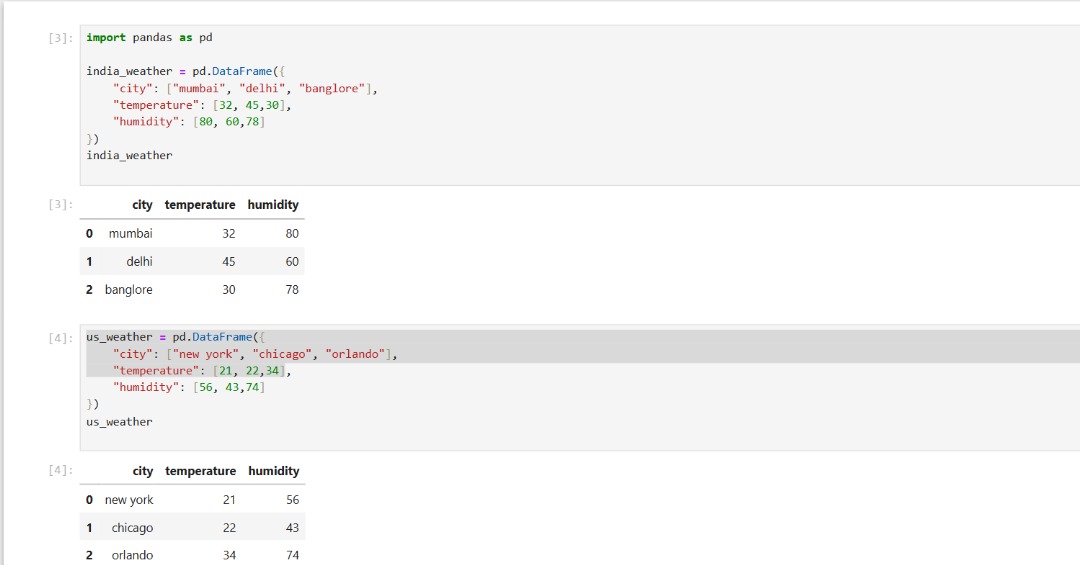Click index 2 in the orlando row
Screen dimensions: 1080x565
click(x=89, y=555)
